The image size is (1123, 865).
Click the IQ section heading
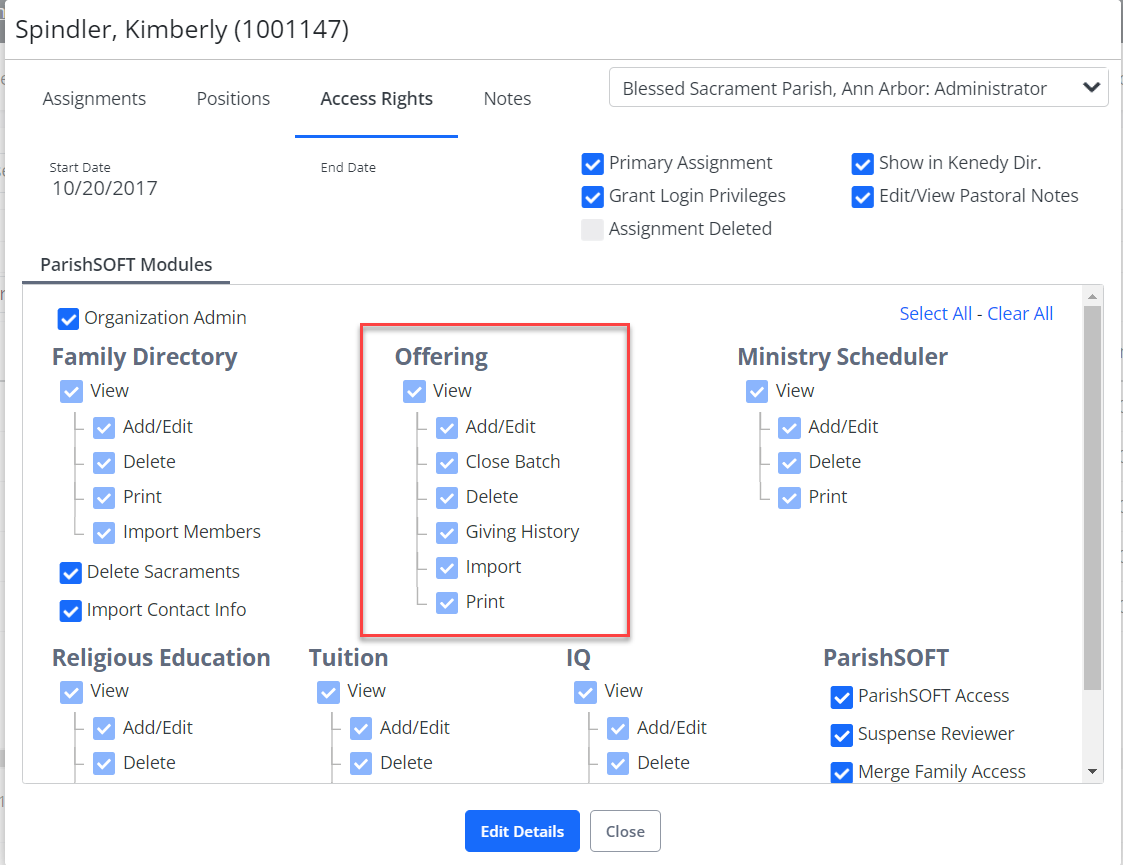coord(578,657)
